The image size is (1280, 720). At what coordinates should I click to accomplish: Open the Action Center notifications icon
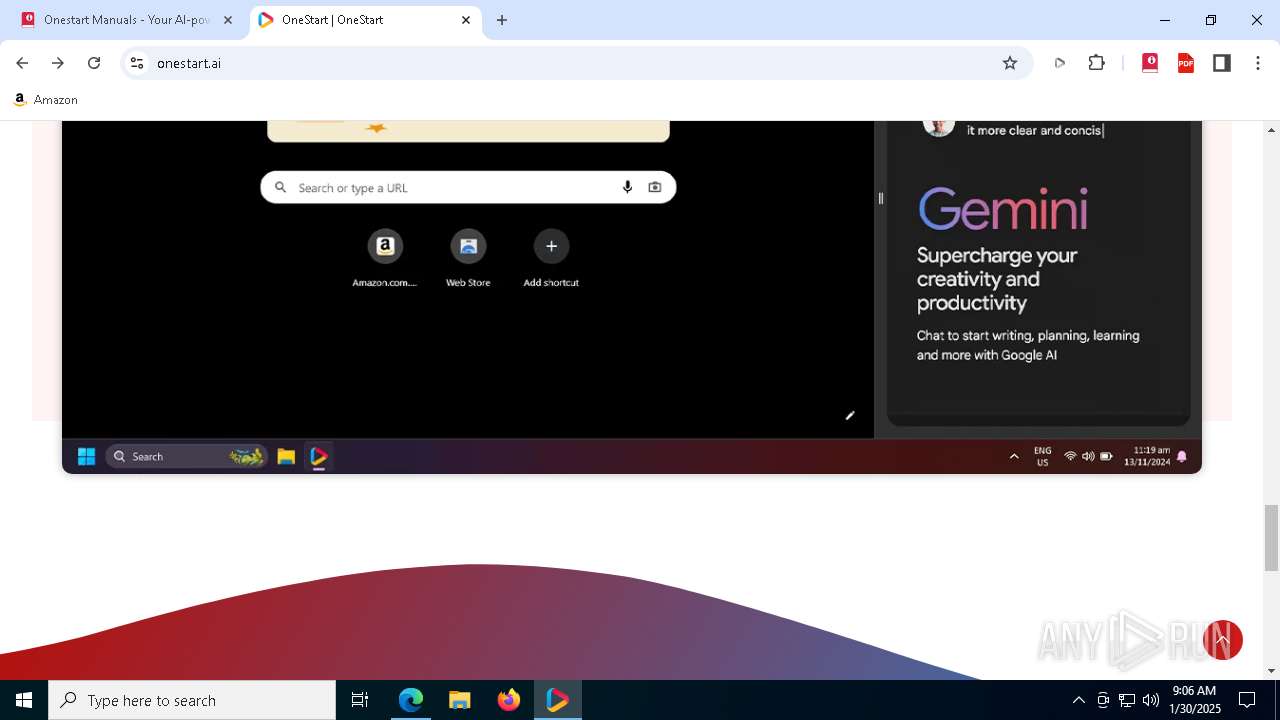(1247, 700)
